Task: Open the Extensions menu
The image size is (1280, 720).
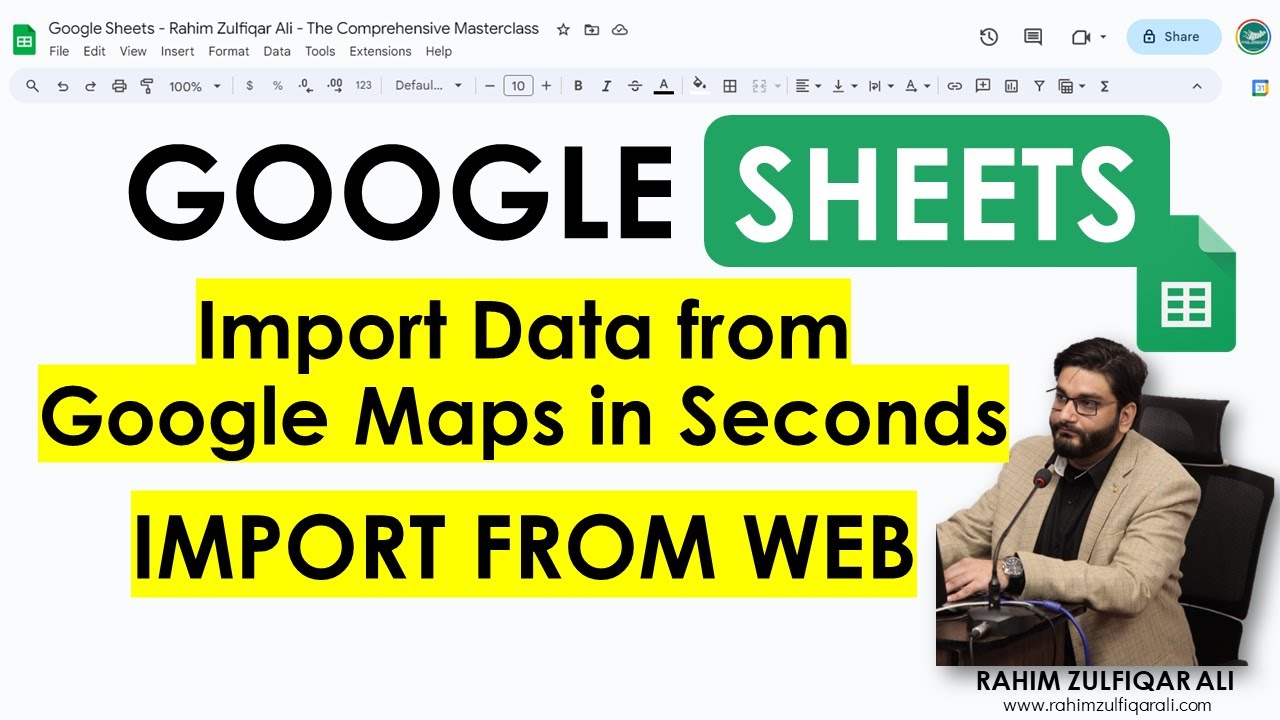Action: click(x=380, y=51)
